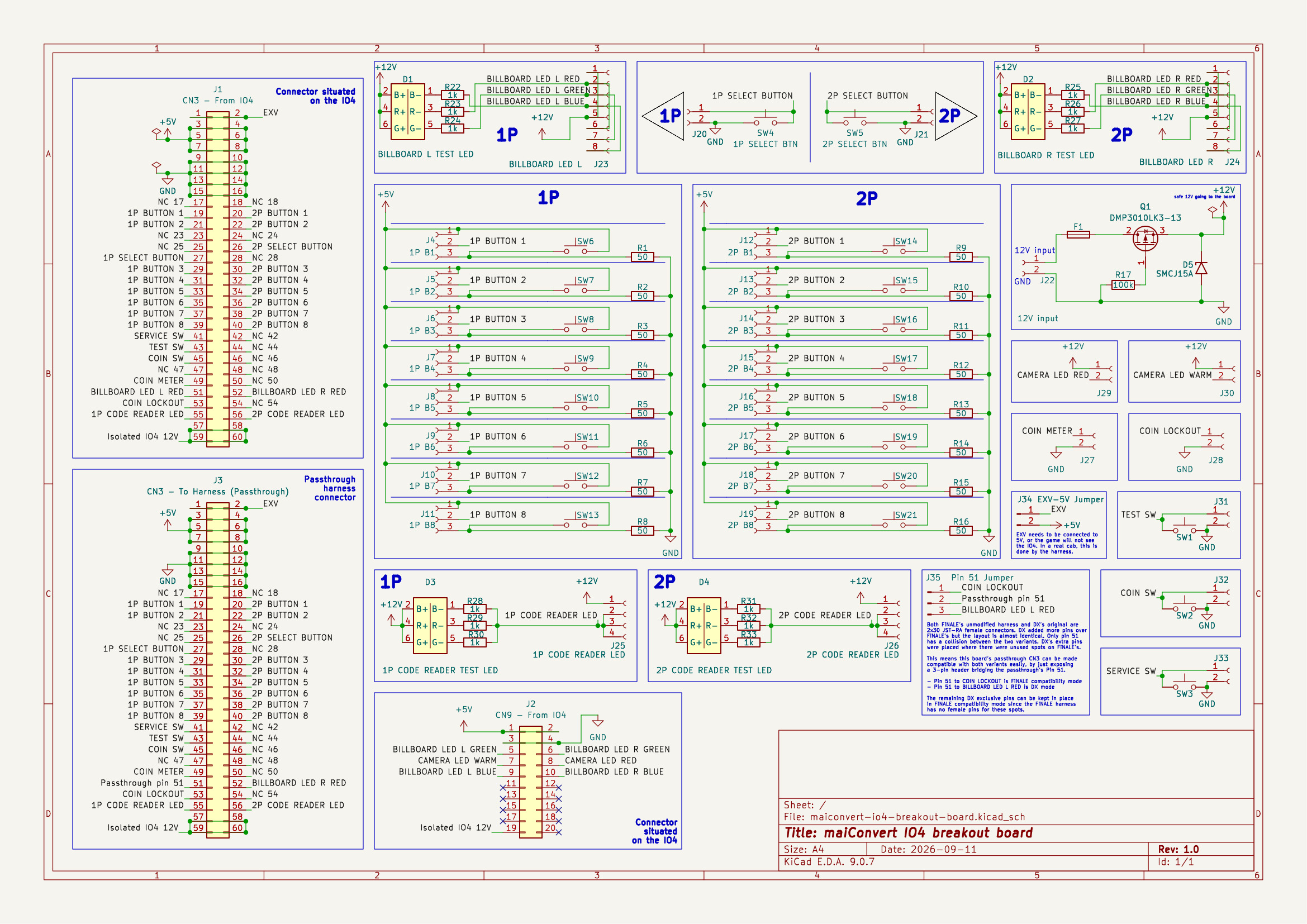Select '2P SELECT BUTTON' label at J21

(x=868, y=96)
